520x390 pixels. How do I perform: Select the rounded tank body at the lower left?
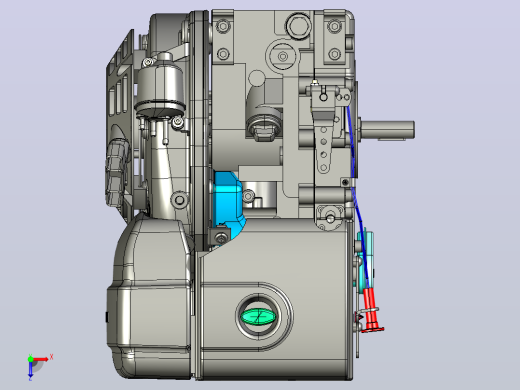coord(150,297)
